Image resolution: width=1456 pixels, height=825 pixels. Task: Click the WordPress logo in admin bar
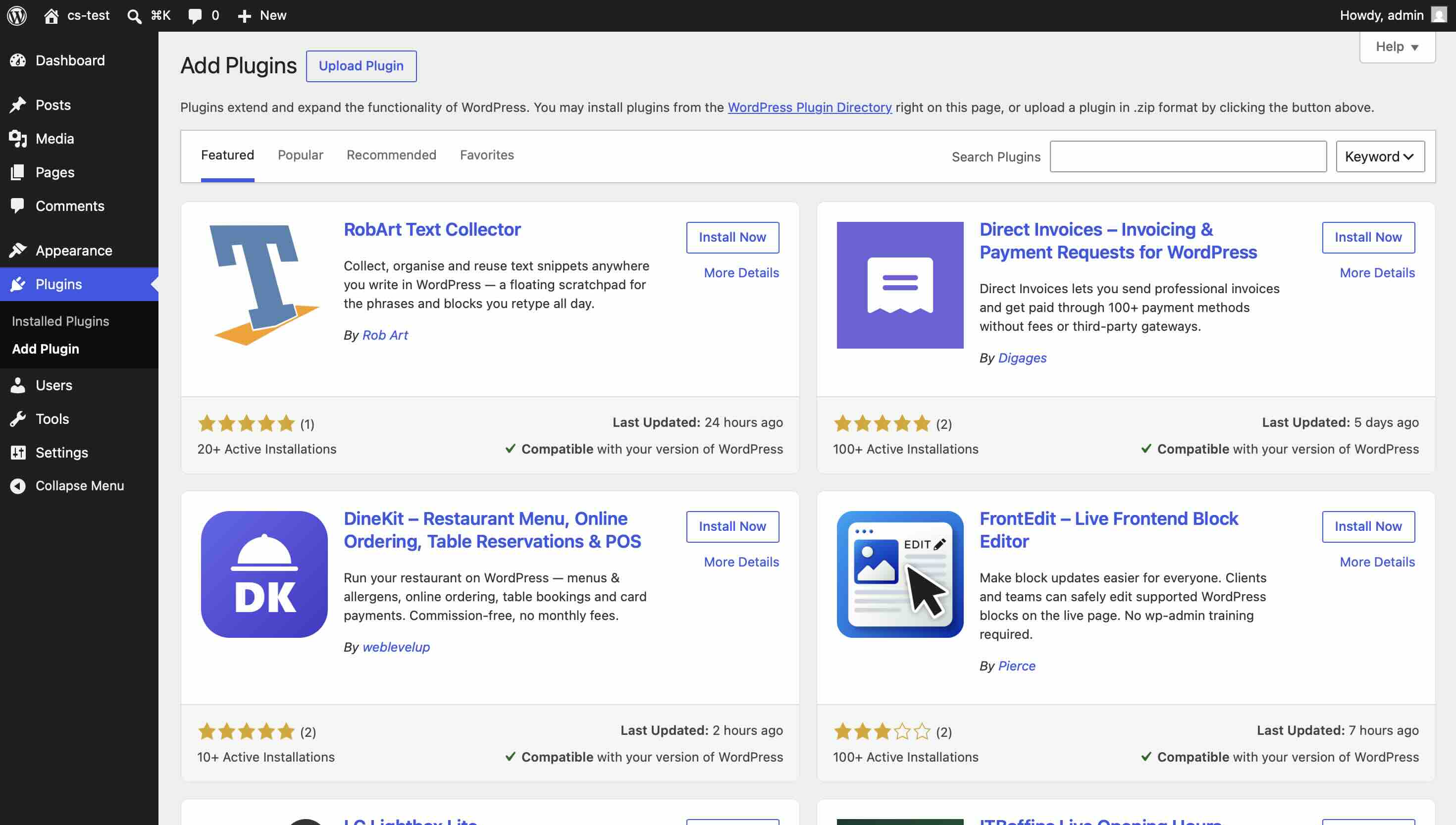point(17,15)
